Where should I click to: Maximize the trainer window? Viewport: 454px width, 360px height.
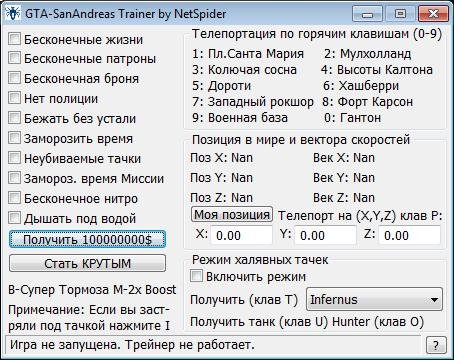400,14
